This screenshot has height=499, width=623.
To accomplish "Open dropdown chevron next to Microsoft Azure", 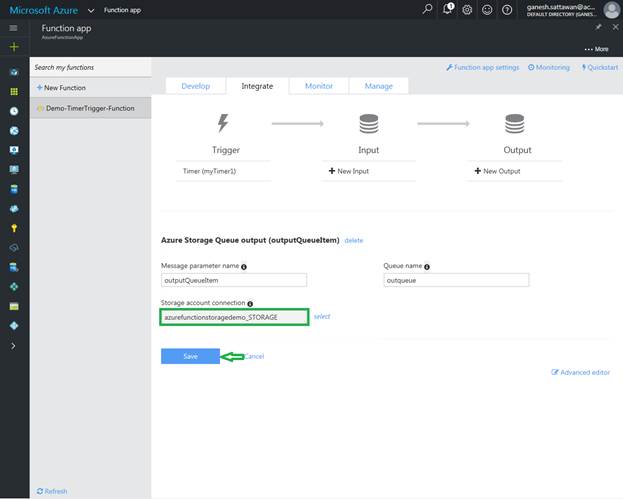I will 90,9.
